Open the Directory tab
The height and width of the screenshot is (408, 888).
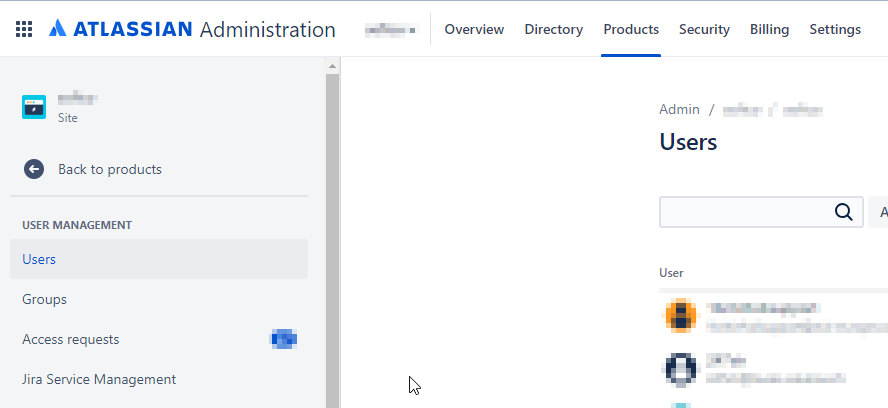tap(553, 29)
